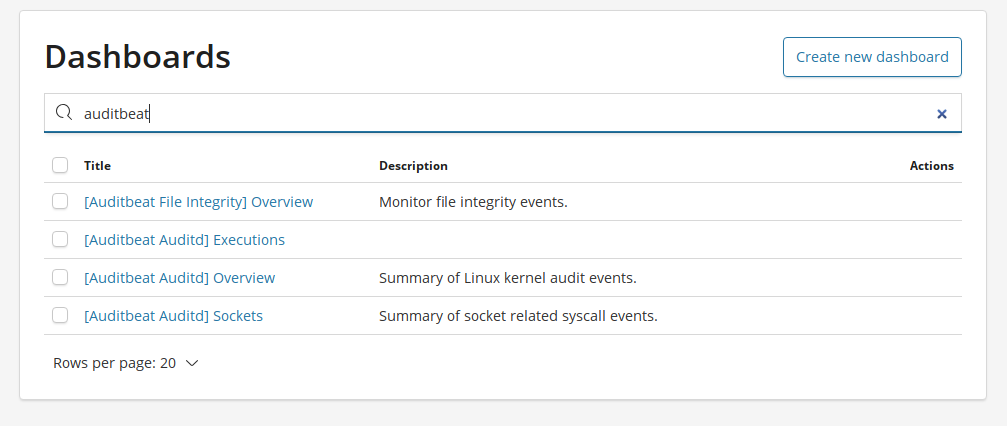Tick the Auditd Executions row checkbox
This screenshot has height=426, width=1007.
pos(60,240)
